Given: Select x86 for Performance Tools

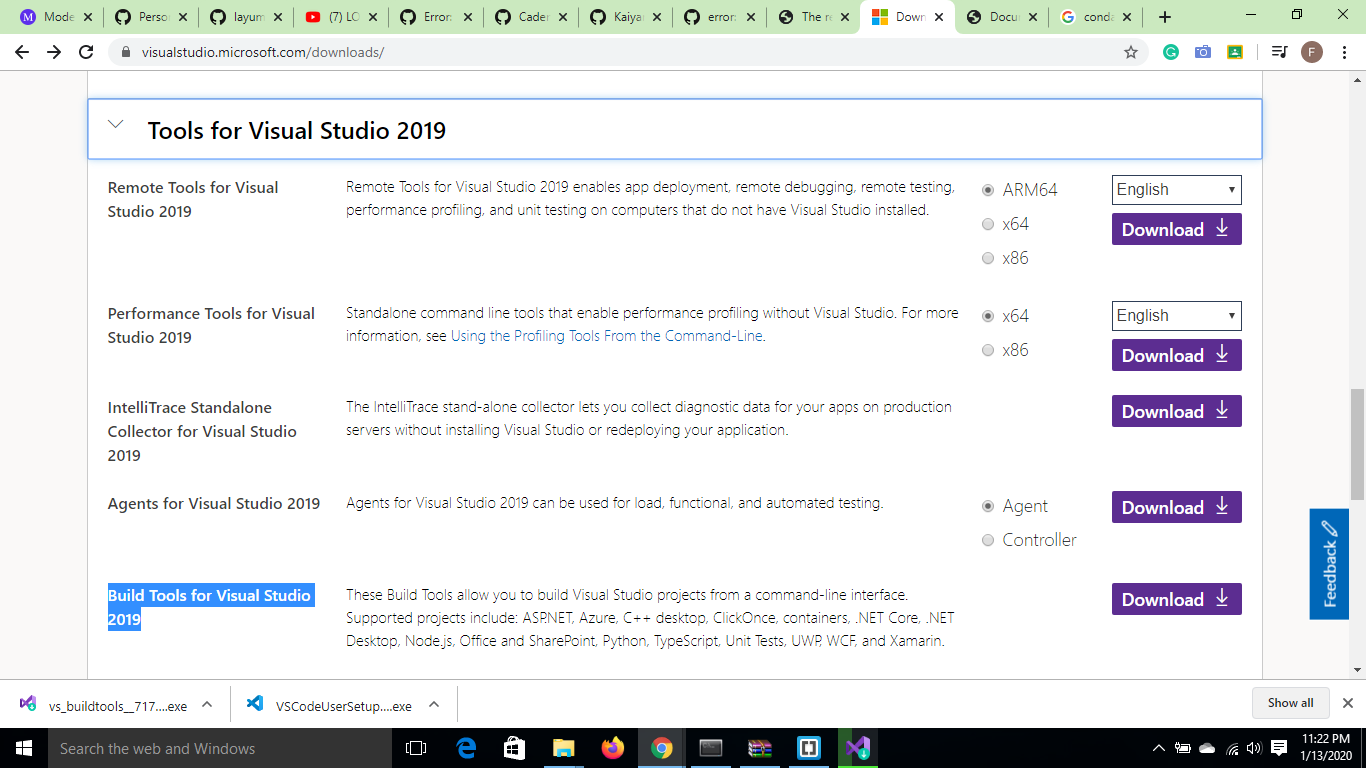Looking at the screenshot, I should point(987,350).
